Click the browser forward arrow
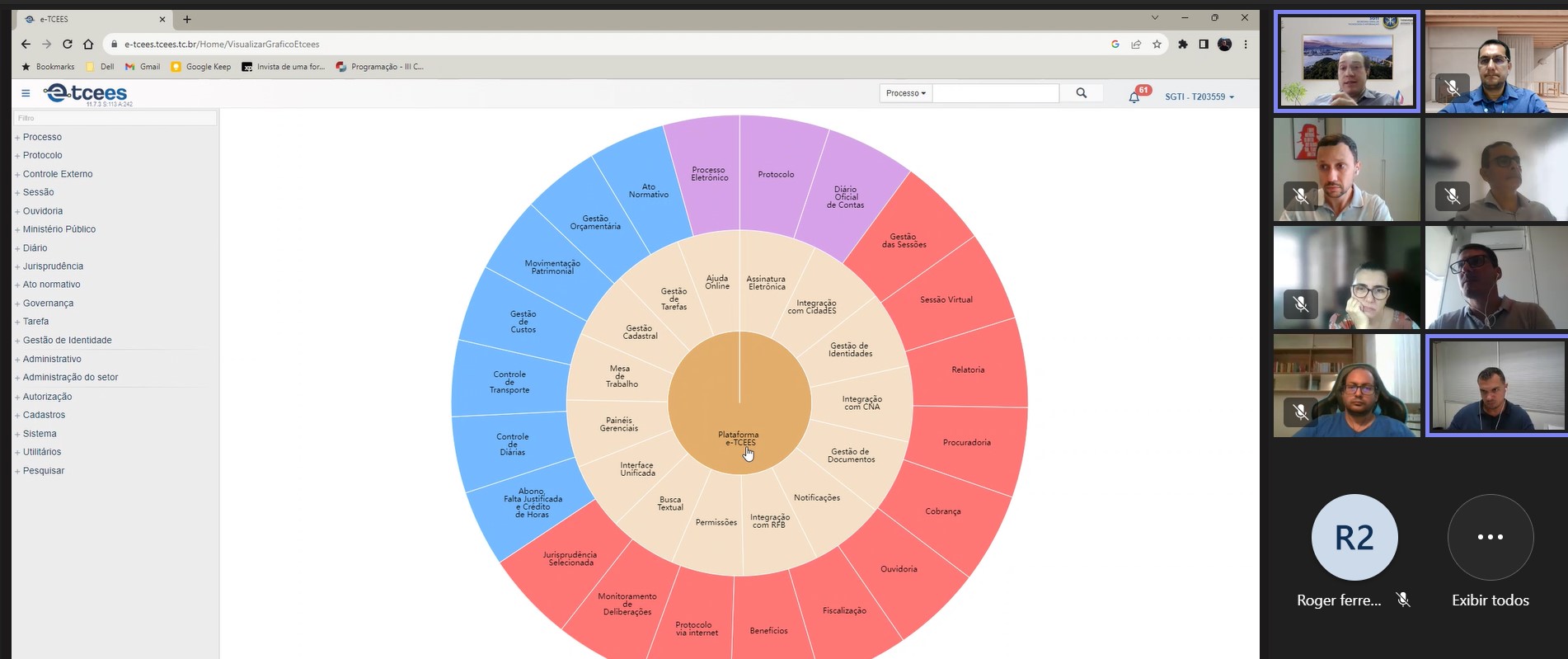Image resolution: width=1568 pixels, height=659 pixels. click(x=47, y=45)
